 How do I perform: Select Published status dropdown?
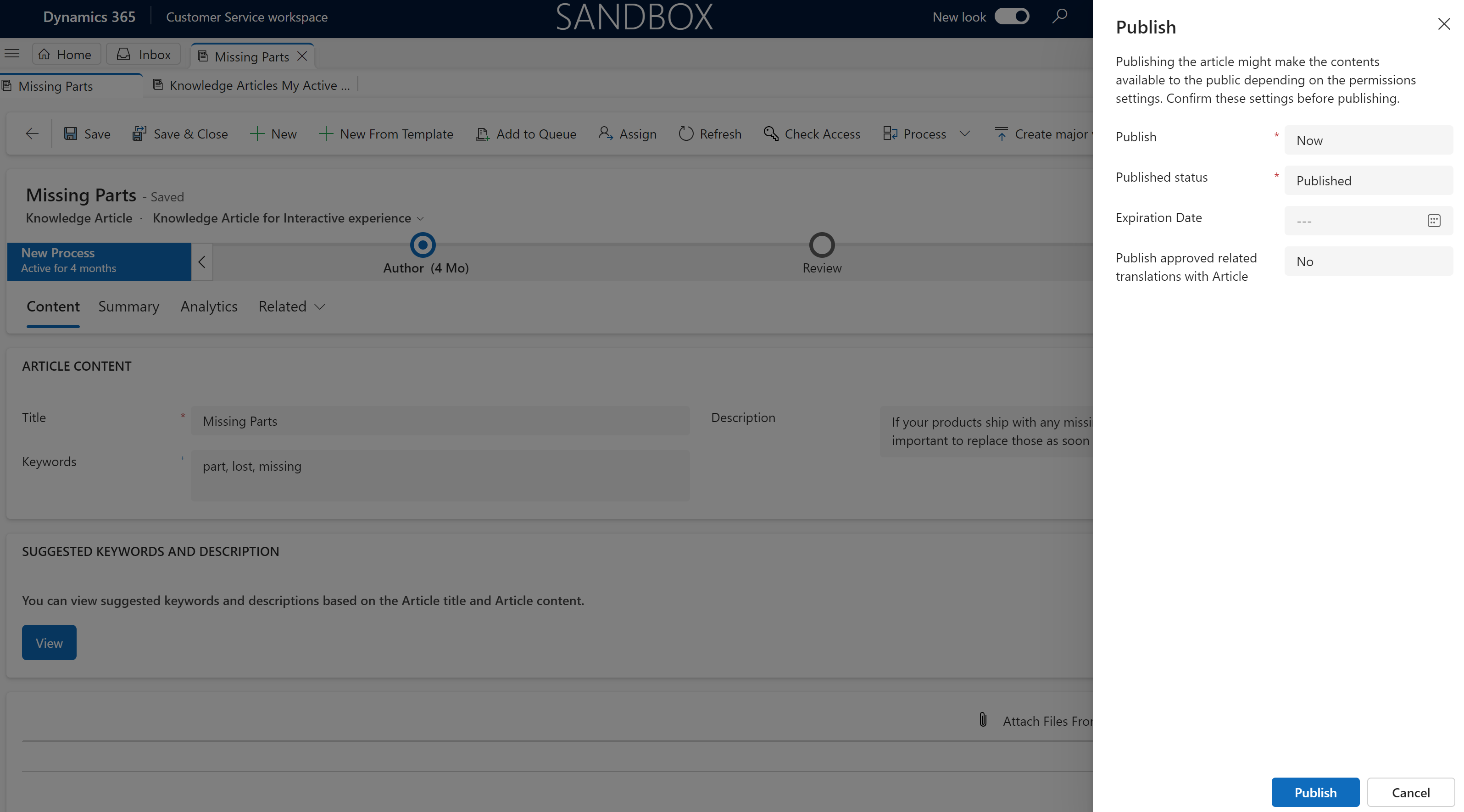[x=1368, y=180]
